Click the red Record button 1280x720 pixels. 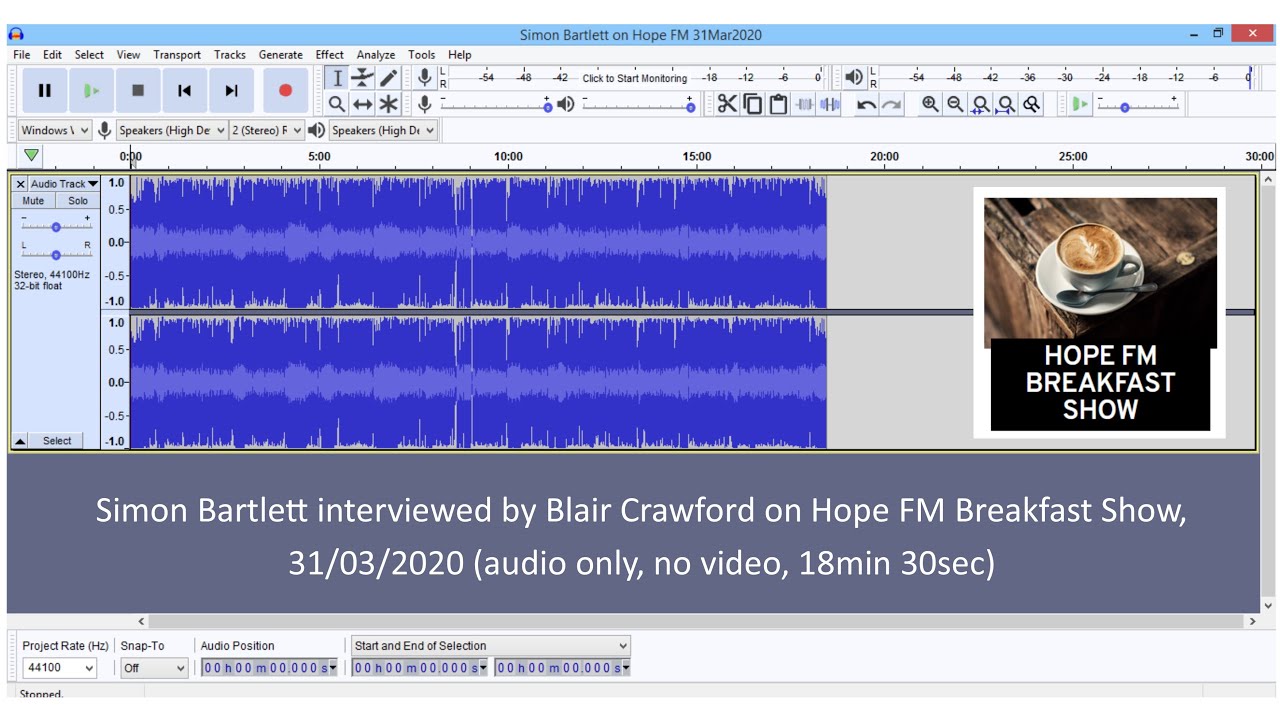(285, 90)
